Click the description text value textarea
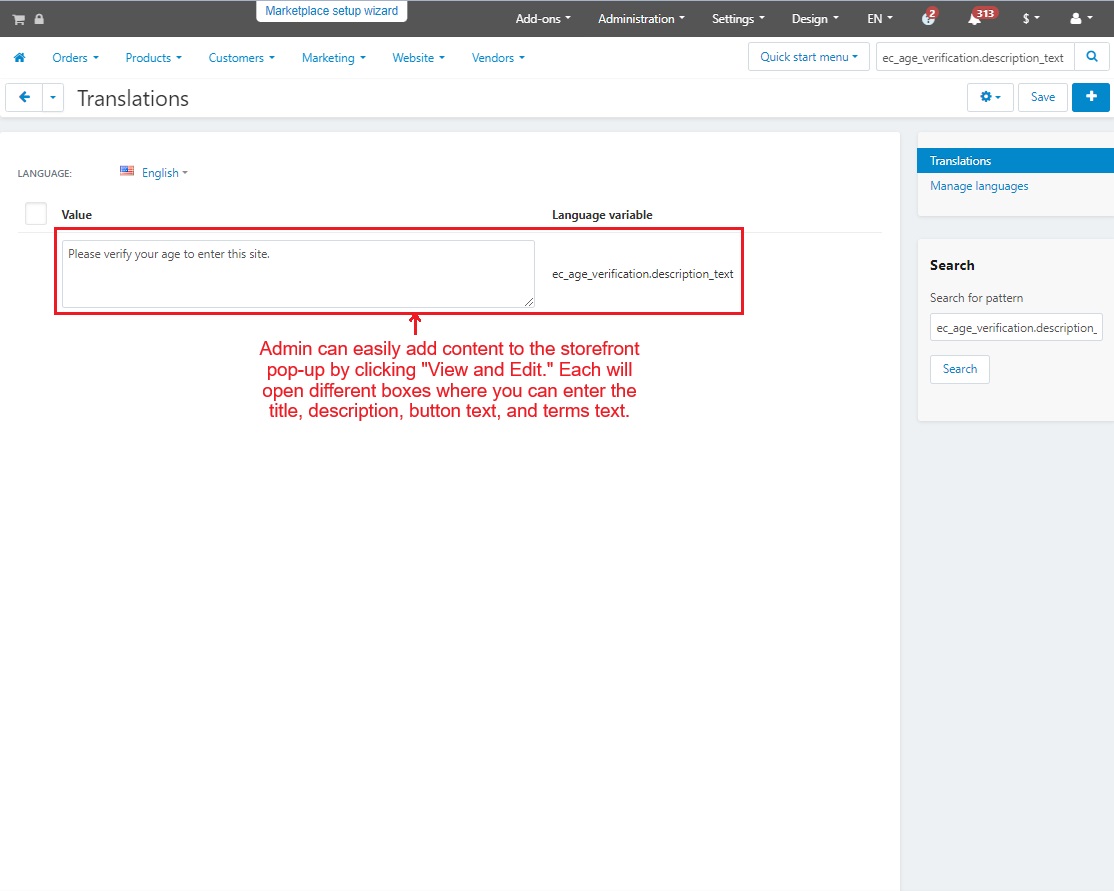1114x891 pixels. tap(298, 273)
